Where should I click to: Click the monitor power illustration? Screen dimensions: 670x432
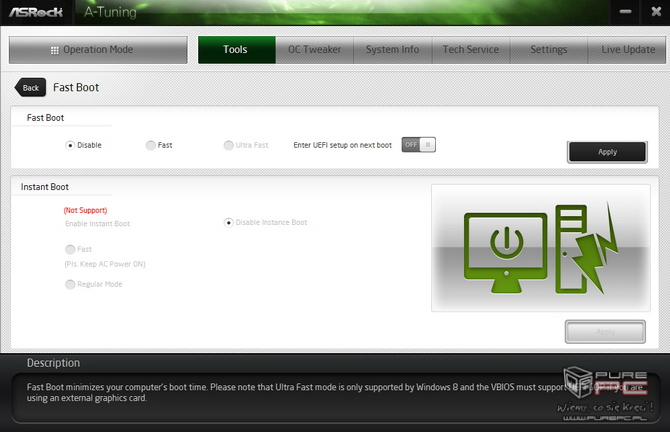coord(505,252)
